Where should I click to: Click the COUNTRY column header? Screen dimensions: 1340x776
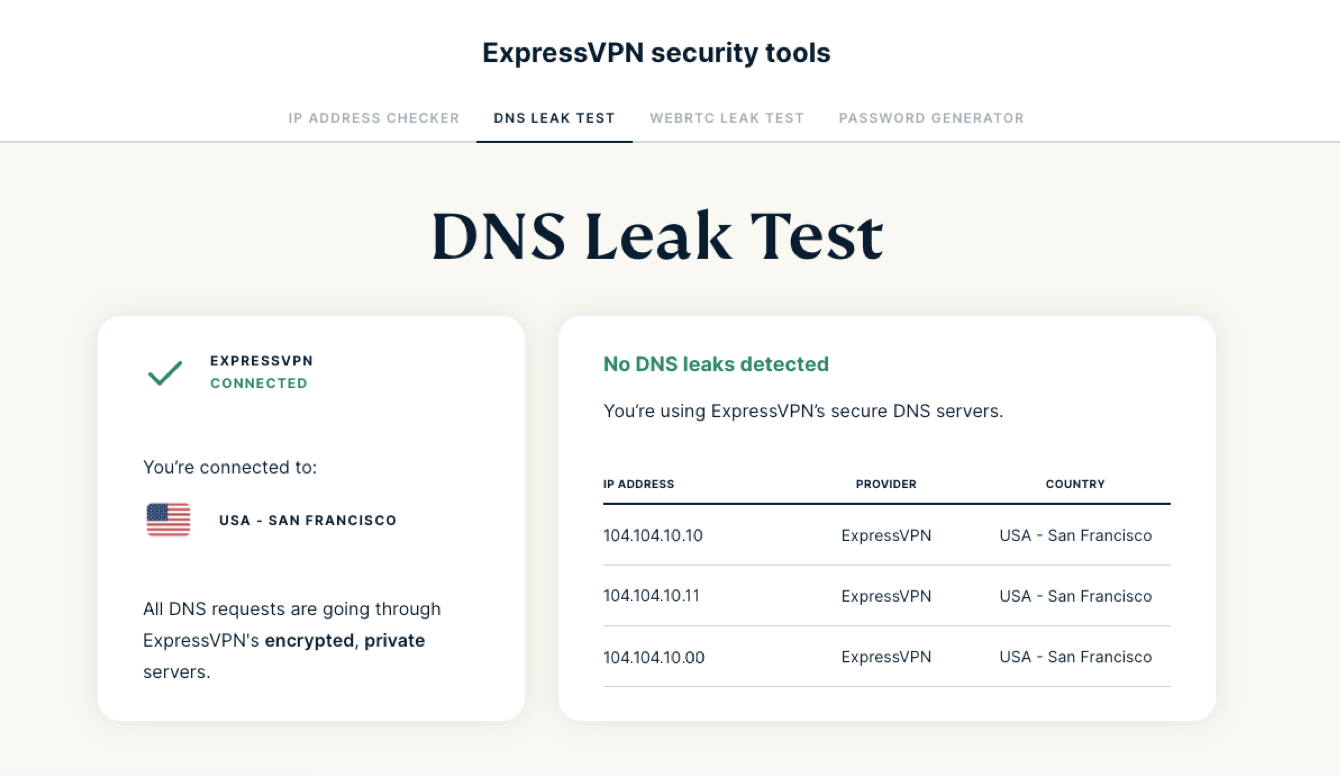(x=1075, y=484)
